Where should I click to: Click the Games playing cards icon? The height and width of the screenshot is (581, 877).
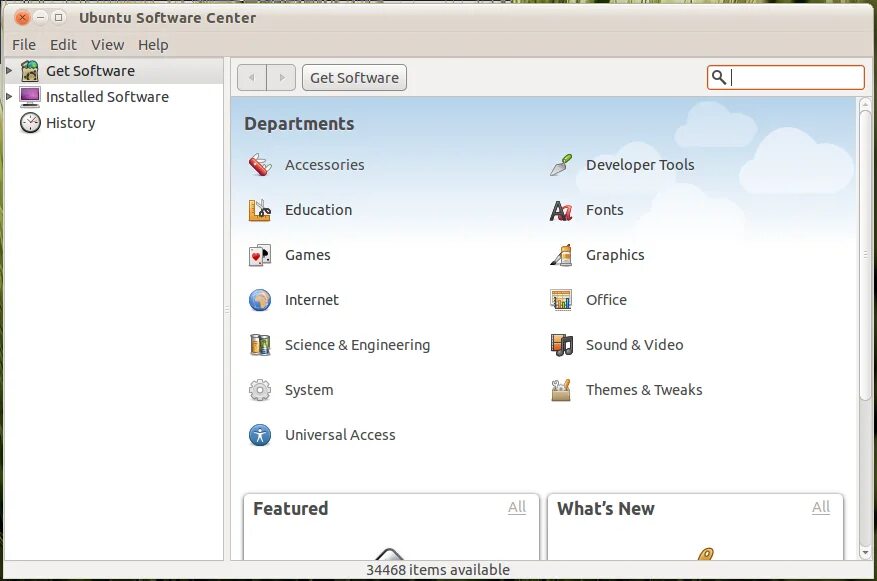click(x=260, y=256)
